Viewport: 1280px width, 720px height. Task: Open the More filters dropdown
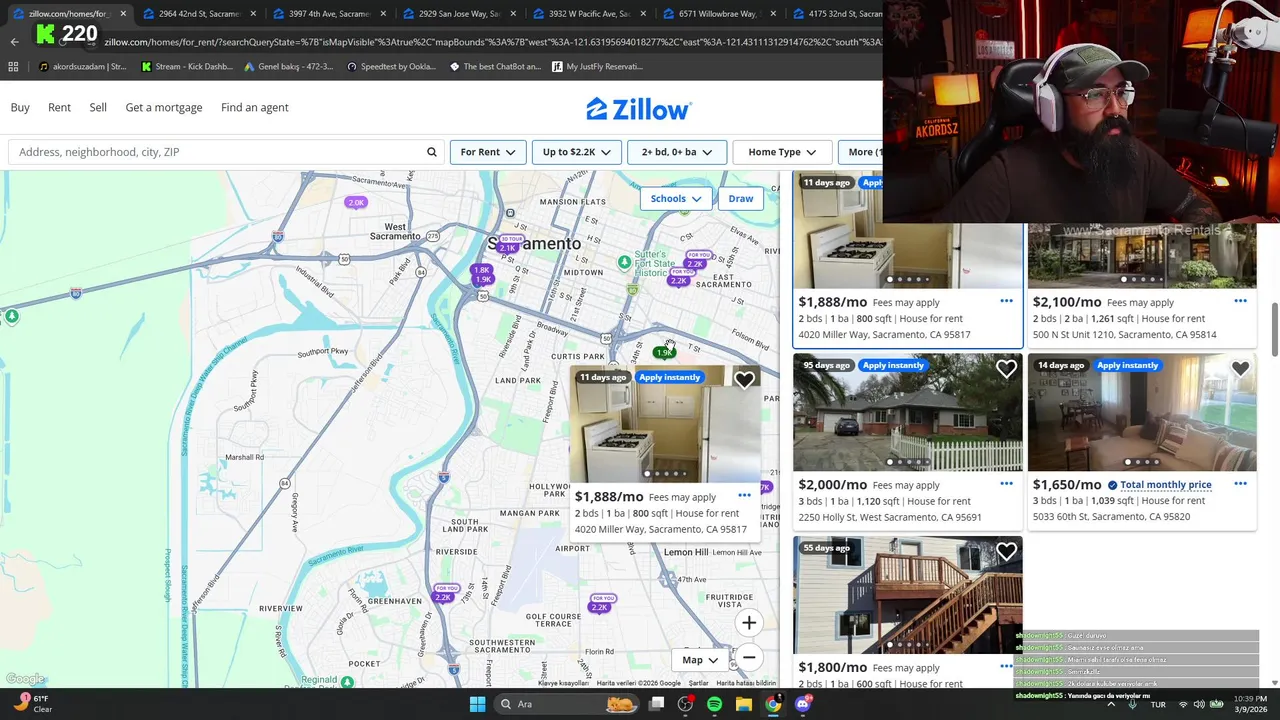(861, 152)
